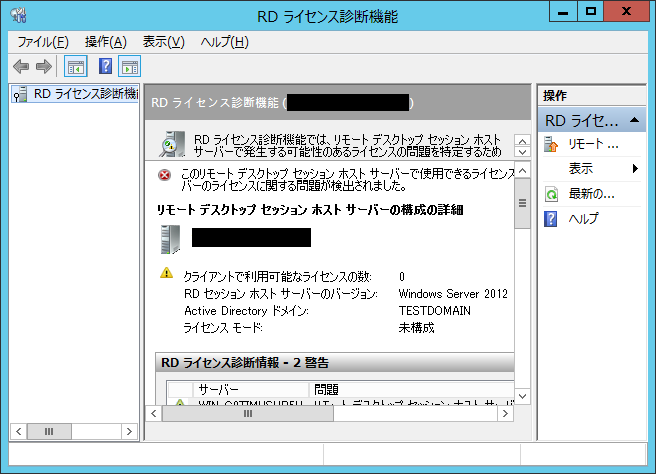Click the 操作 pane header
656x474 pixels.
click(592, 96)
